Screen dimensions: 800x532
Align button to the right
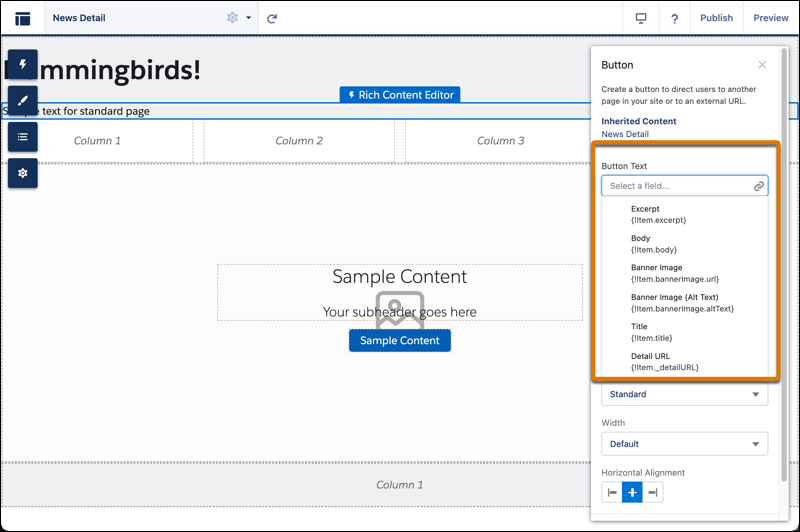pyautogui.click(x=653, y=492)
